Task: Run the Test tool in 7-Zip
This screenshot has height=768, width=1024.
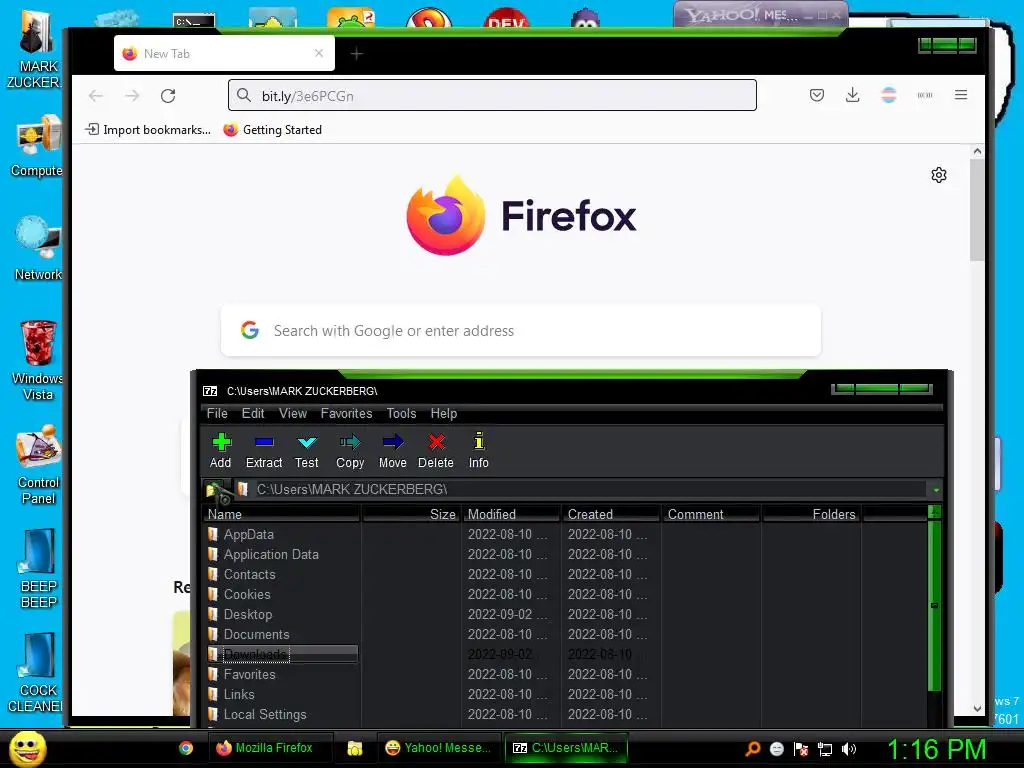Action: tap(306, 451)
